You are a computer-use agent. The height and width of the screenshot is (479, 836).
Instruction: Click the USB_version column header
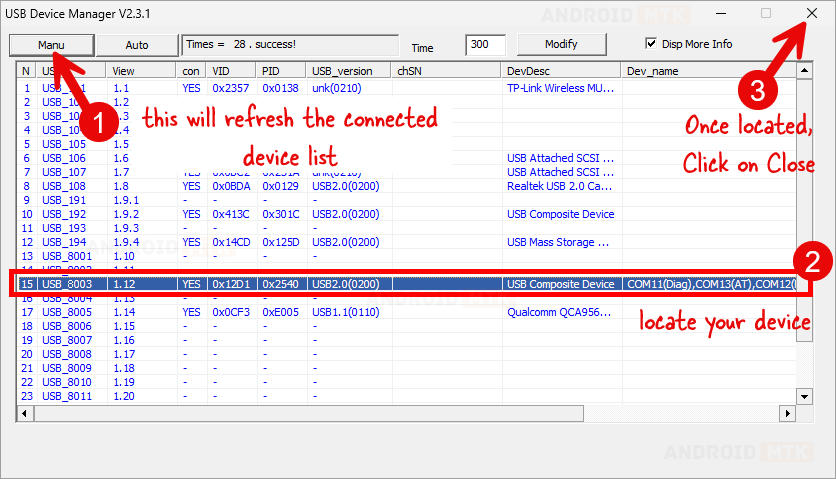pos(349,71)
